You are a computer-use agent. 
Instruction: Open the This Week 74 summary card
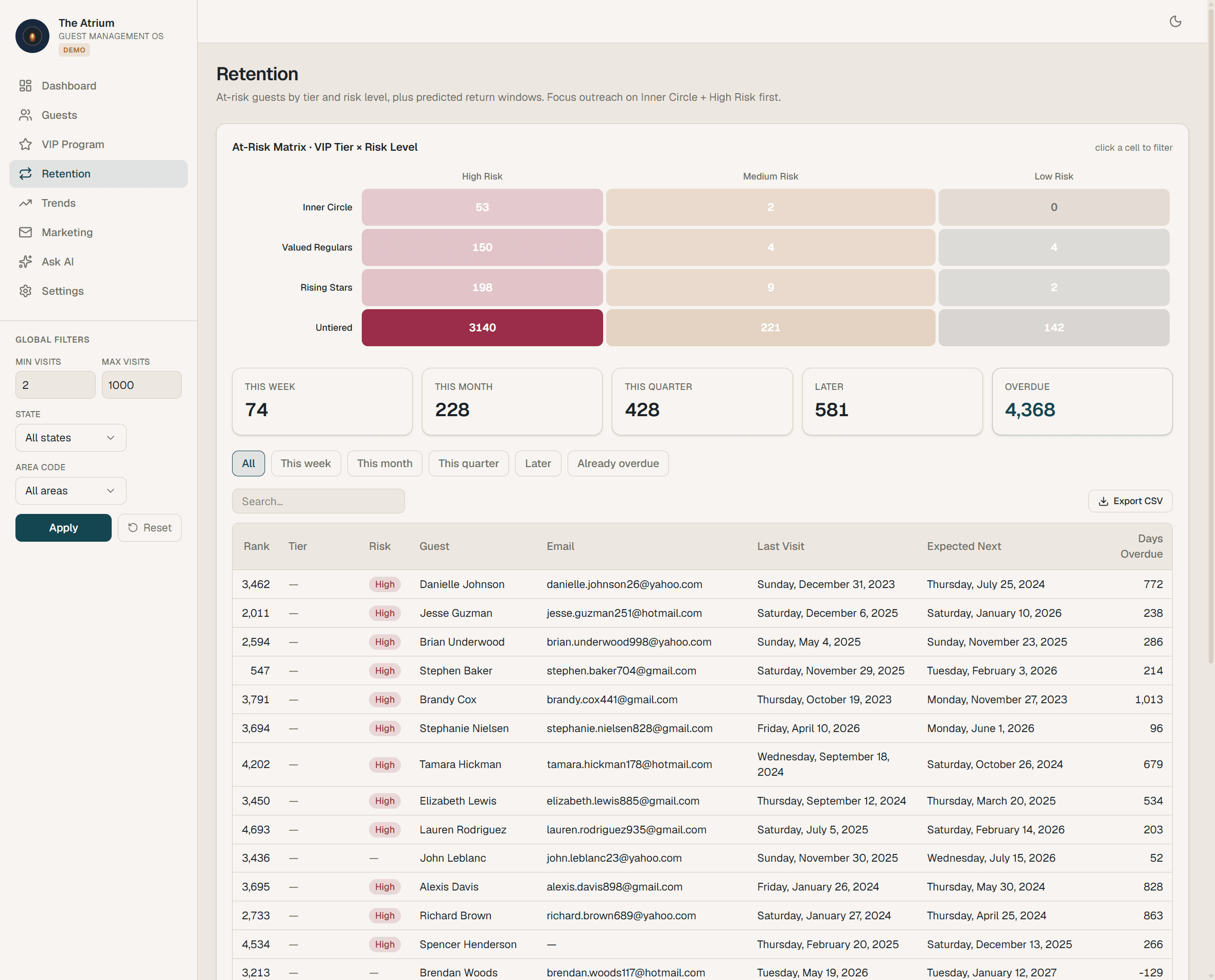322,401
